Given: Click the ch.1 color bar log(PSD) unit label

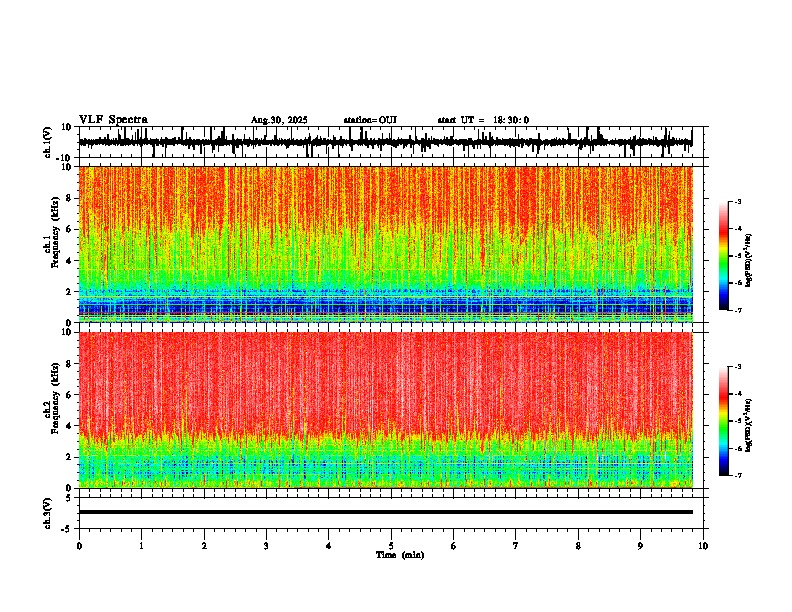Looking at the screenshot, I should (x=749, y=261).
